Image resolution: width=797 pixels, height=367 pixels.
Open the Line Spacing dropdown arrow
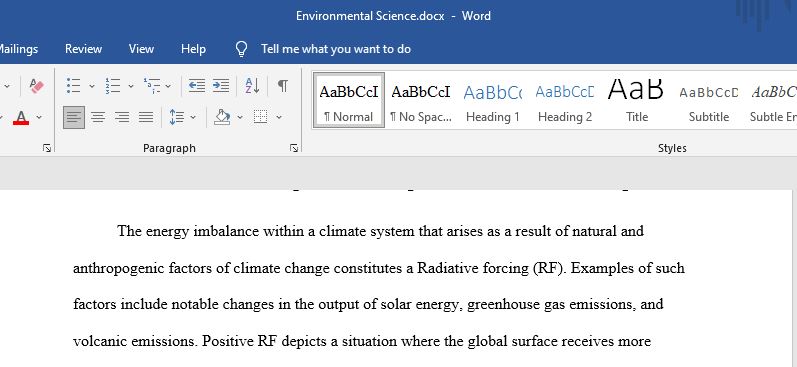(x=193, y=117)
